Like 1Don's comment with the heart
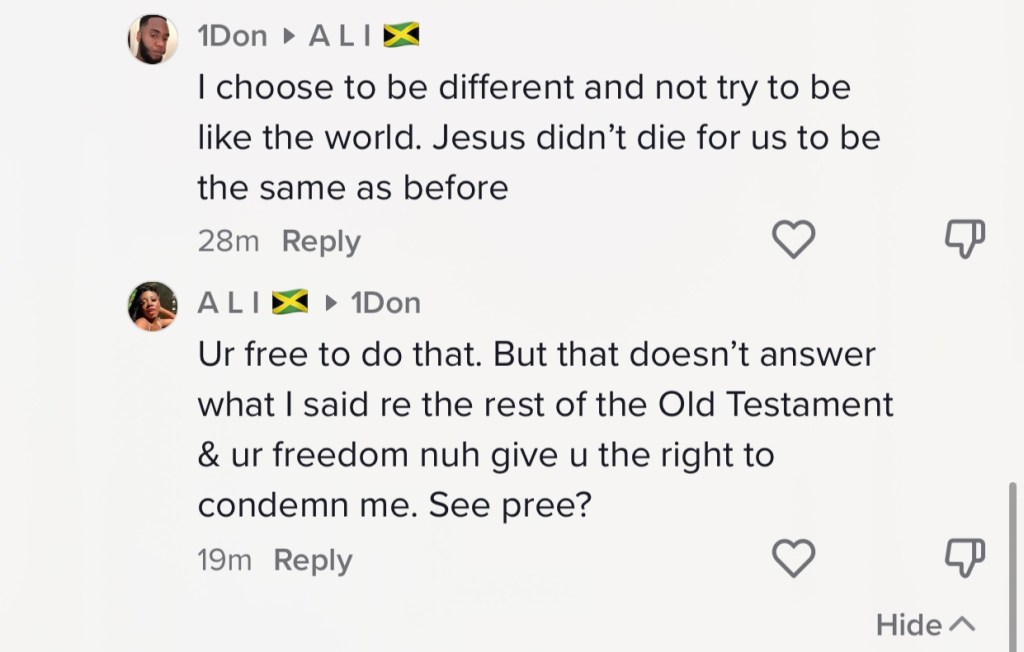The height and width of the screenshot is (652, 1024). click(x=795, y=240)
